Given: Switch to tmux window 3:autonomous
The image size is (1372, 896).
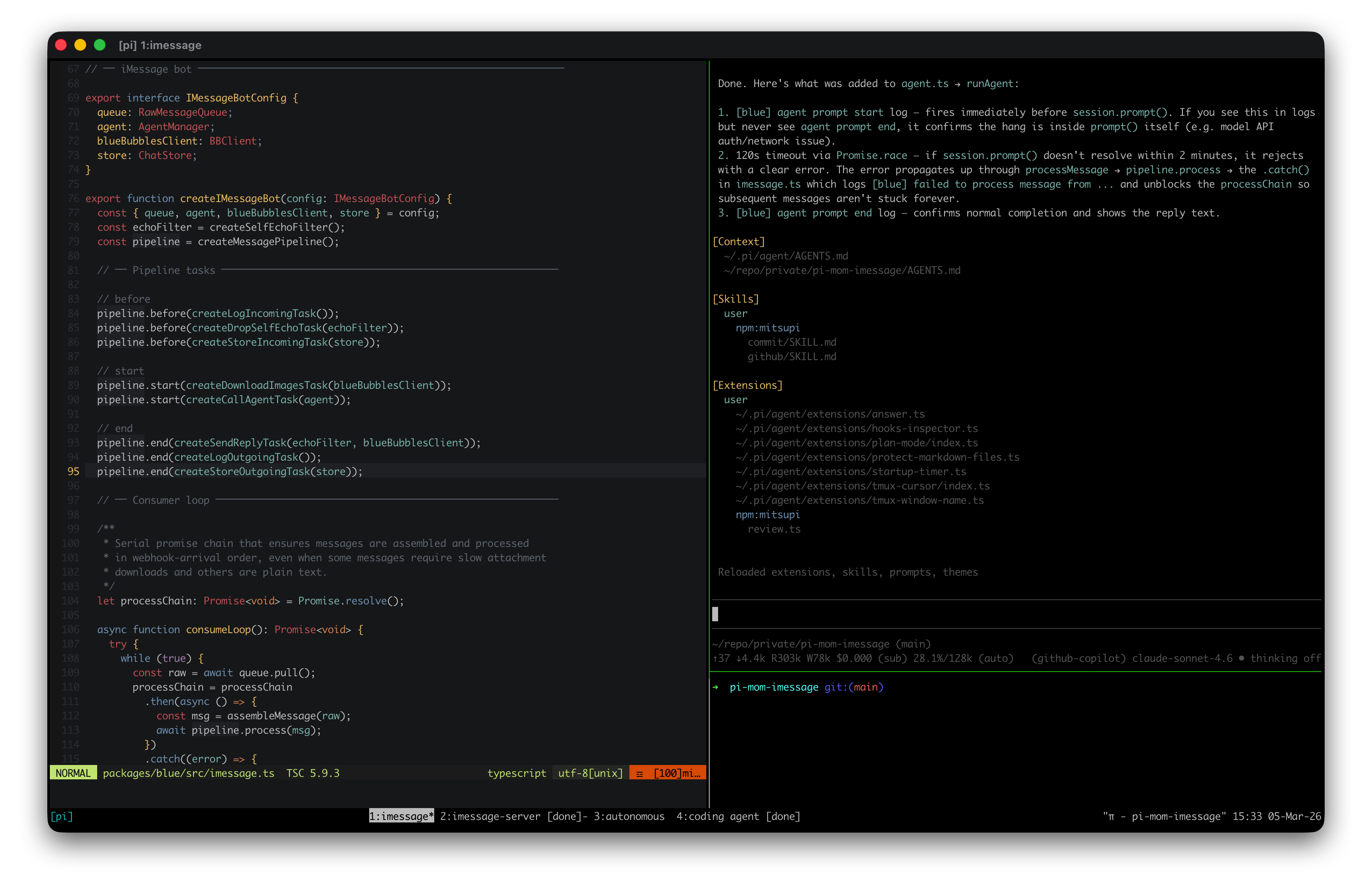Looking at the screenshot, I should coord(629,817).
